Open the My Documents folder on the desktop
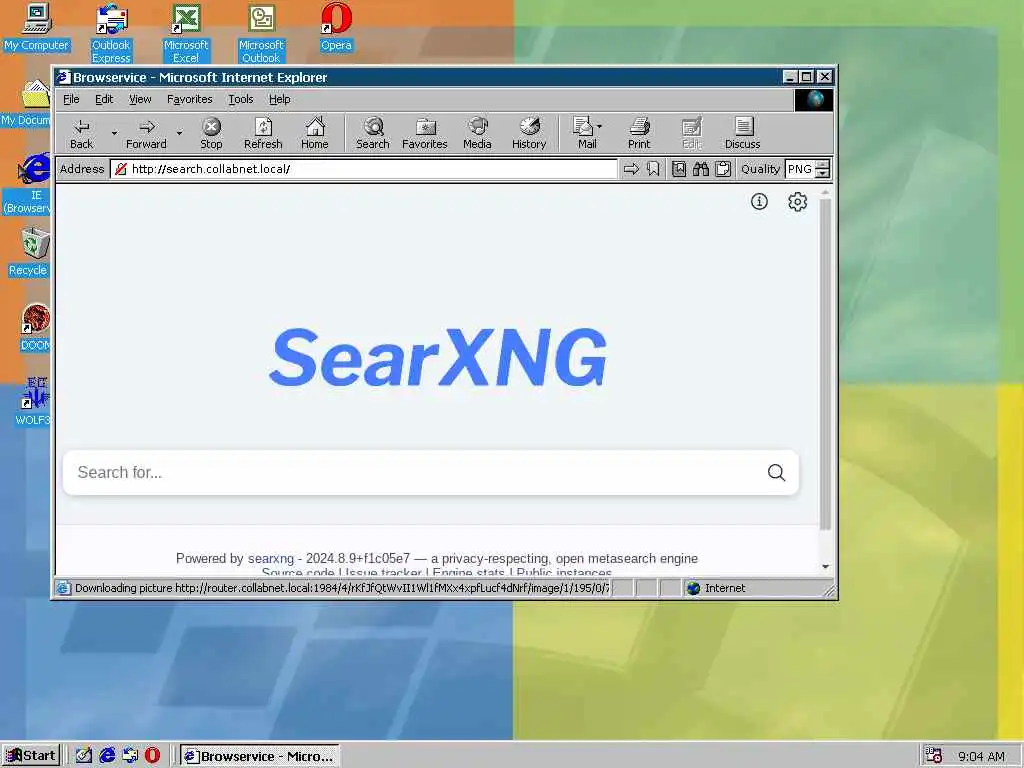The width and height of the screenshot is (1024, 768). point(27,102)
